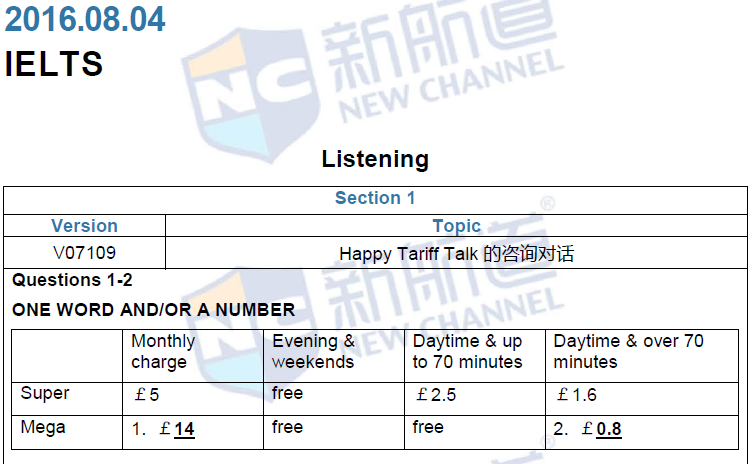Click the Super row label
Image resolution: width=752 pixels, height=464 pixels.
coord(45,394)
